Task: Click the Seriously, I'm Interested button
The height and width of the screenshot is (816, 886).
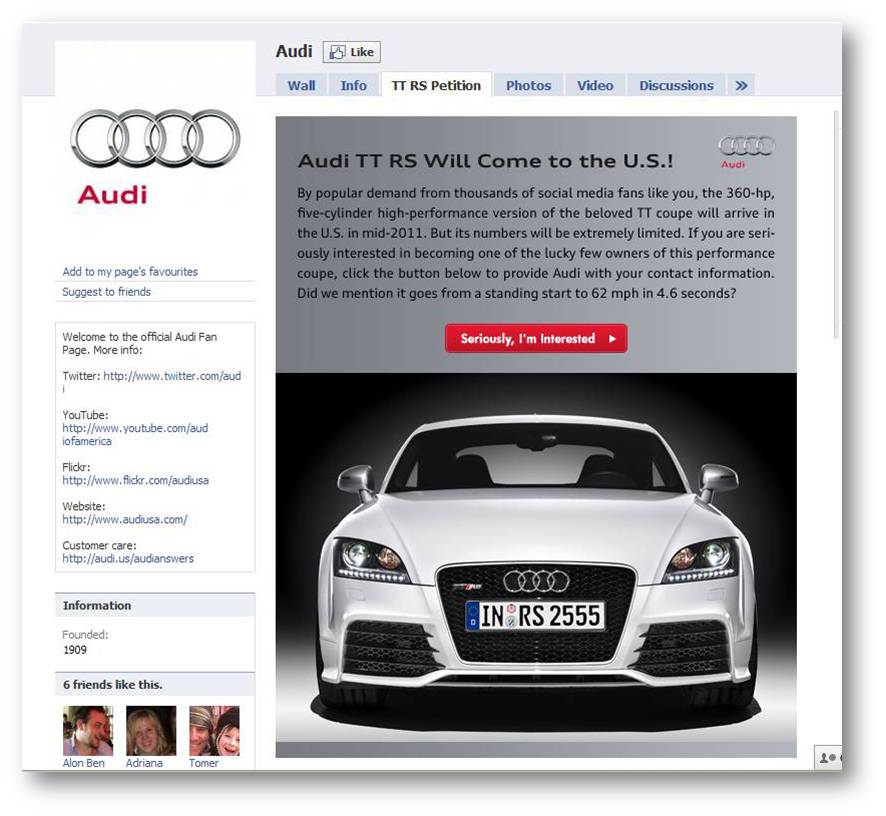Action: point(536,338)
